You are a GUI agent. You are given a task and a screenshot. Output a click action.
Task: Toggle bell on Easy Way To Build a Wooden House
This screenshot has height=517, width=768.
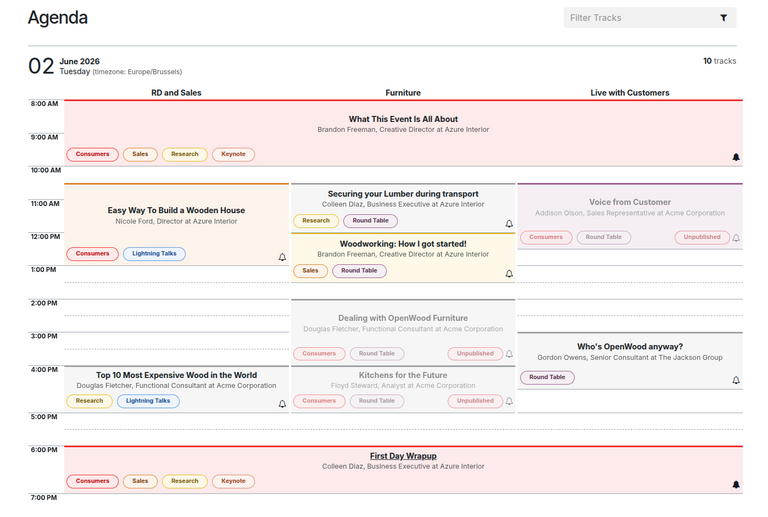tap(282, 257)
